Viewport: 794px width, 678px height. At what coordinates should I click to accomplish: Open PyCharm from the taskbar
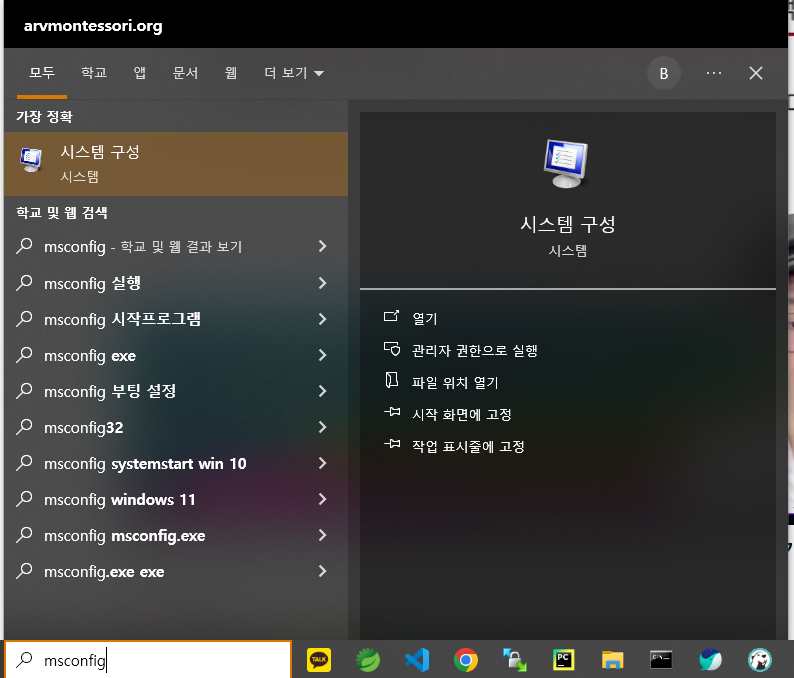point(564,660)
